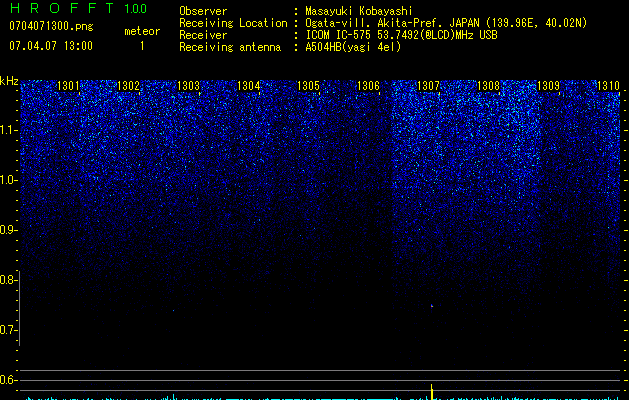Click the 0.9 kHz axis label
The height and width of the screenshot is (400, 629).
click(x=8, y=230)
